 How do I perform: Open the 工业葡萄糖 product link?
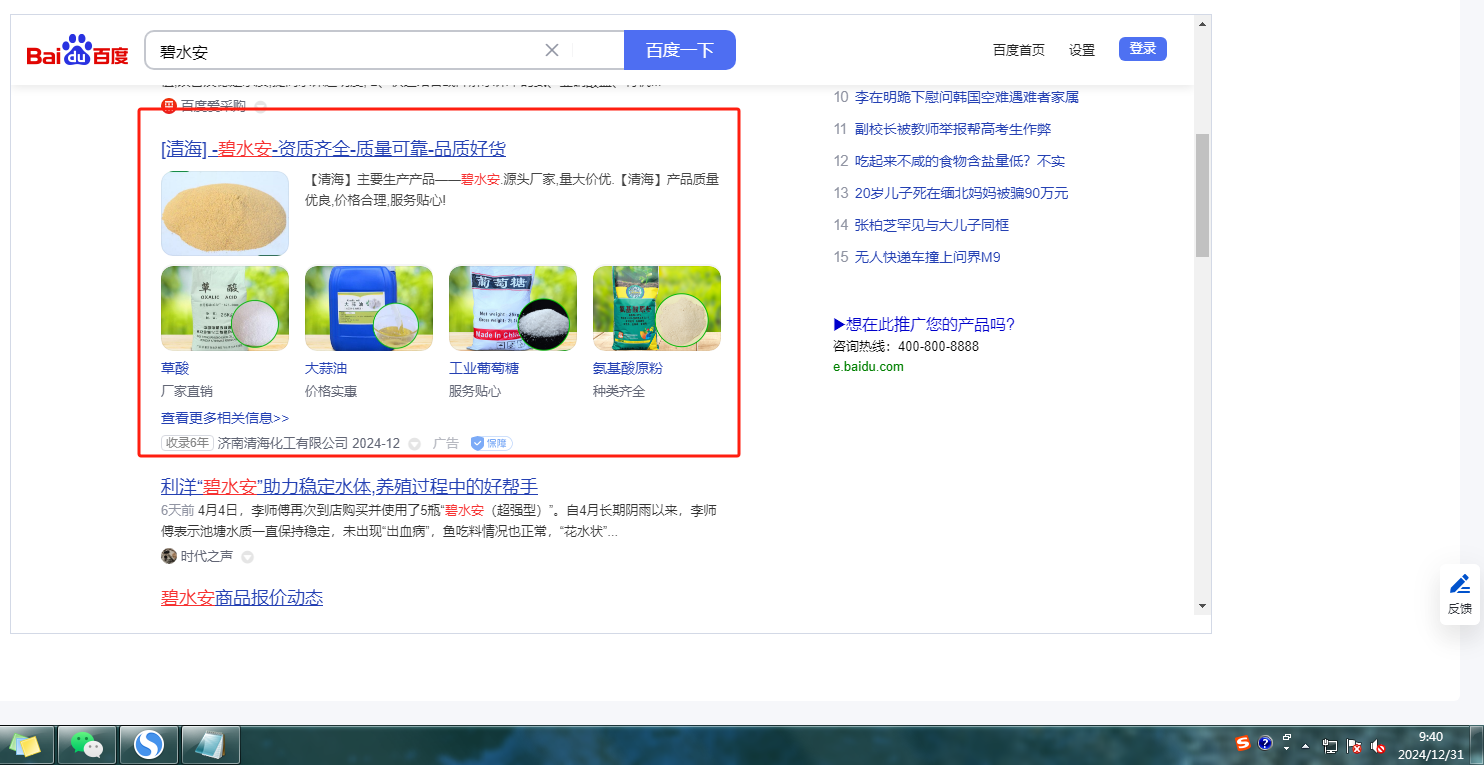tap(484, 368)
